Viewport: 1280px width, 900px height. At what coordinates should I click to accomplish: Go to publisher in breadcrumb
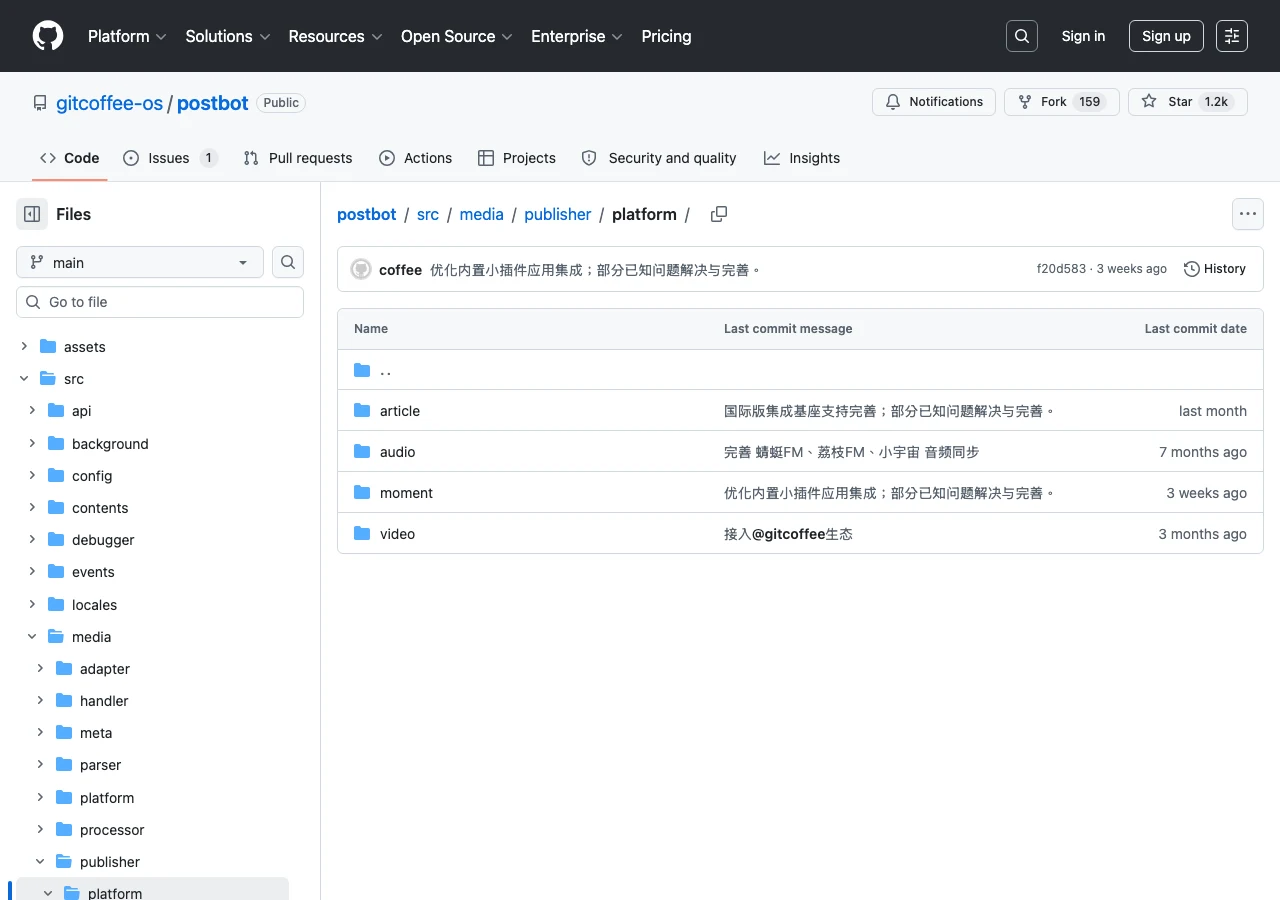558,214
